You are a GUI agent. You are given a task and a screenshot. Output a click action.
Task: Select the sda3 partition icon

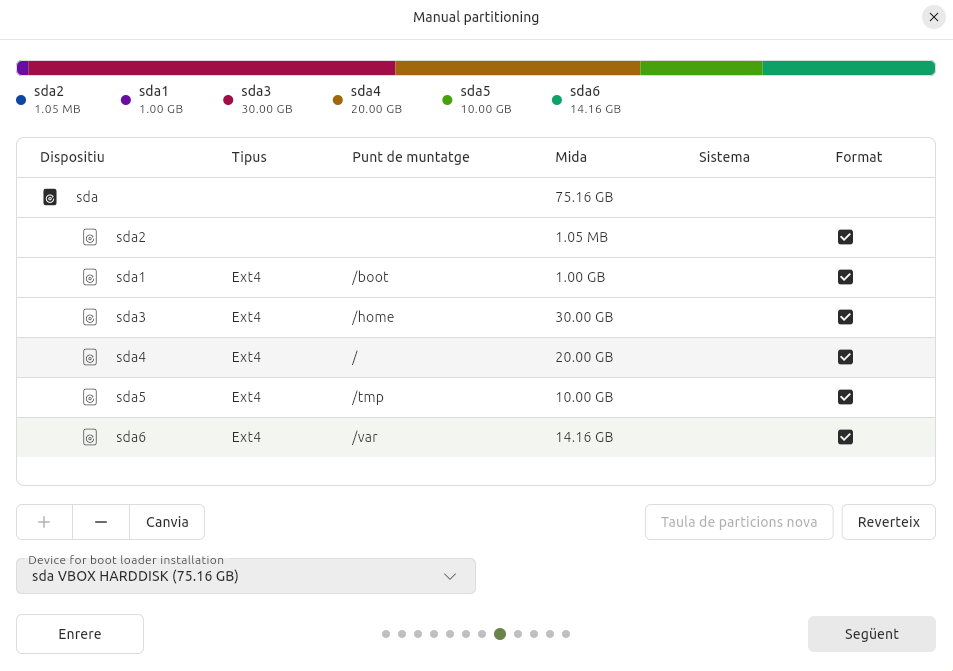(90, 317)
